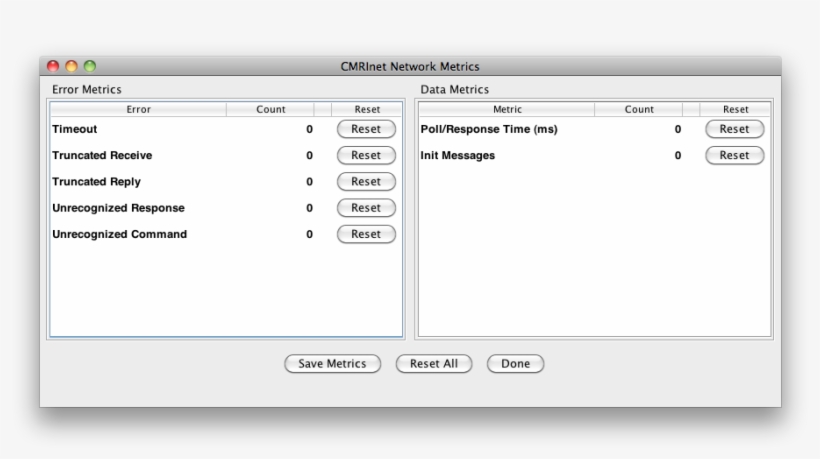Click the Truncated Receive count value

click(310, 155)
